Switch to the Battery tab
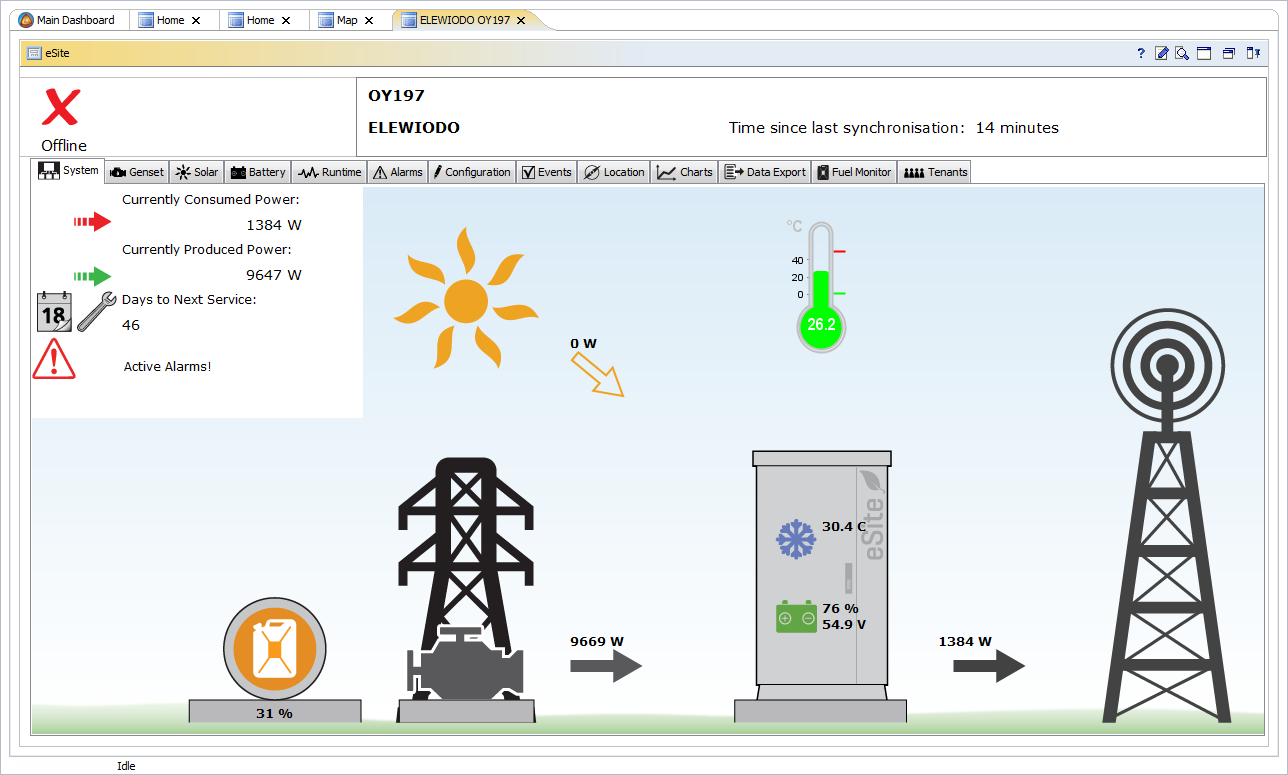This screenshot has height=775, width=1288. click(x=258, y=172)
